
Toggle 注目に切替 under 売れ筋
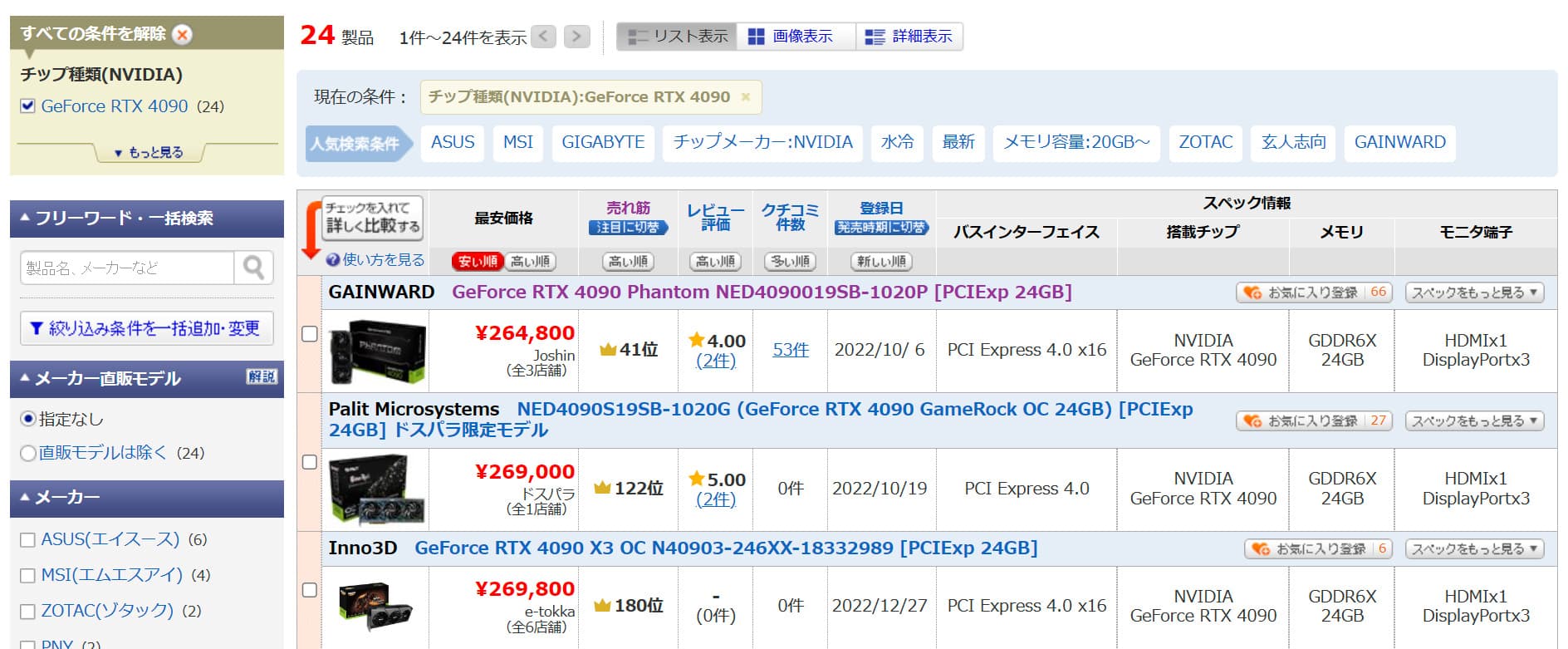click(x=628, y=228)
